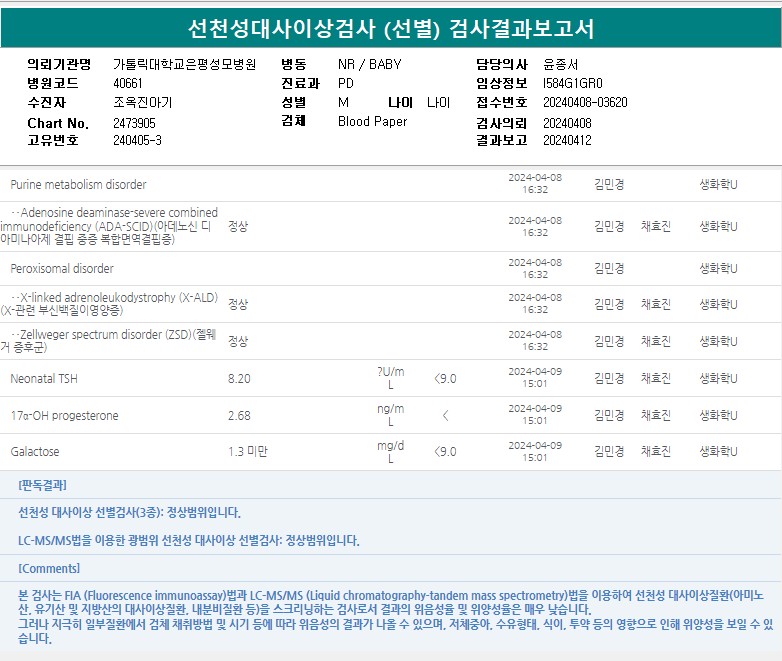Viewport: 782px width, 661px height.
Task: Click the Purine metabolism disorder row
Action: (391, 185)
